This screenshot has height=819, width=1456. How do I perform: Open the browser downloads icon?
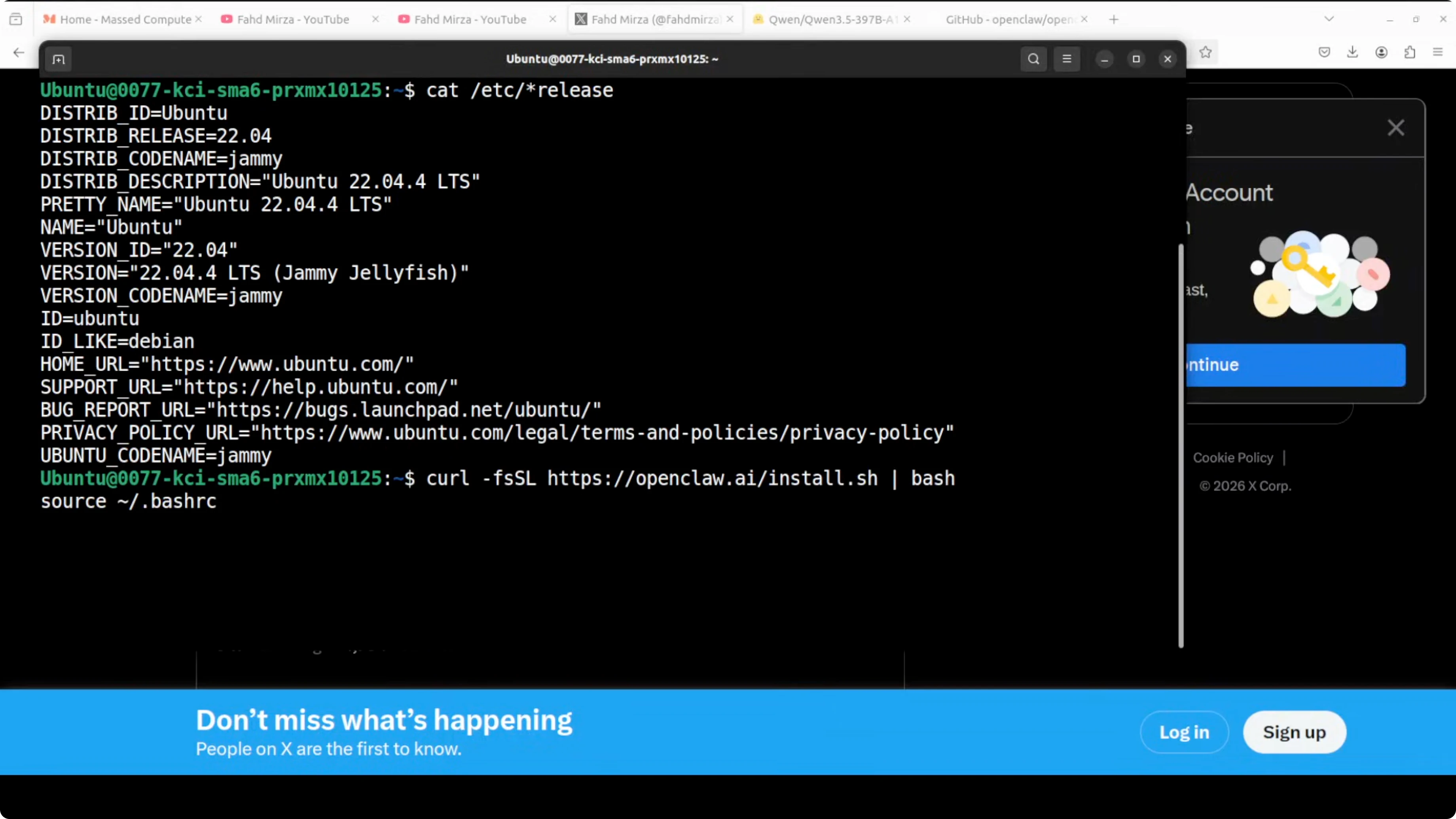point(1353,53)
